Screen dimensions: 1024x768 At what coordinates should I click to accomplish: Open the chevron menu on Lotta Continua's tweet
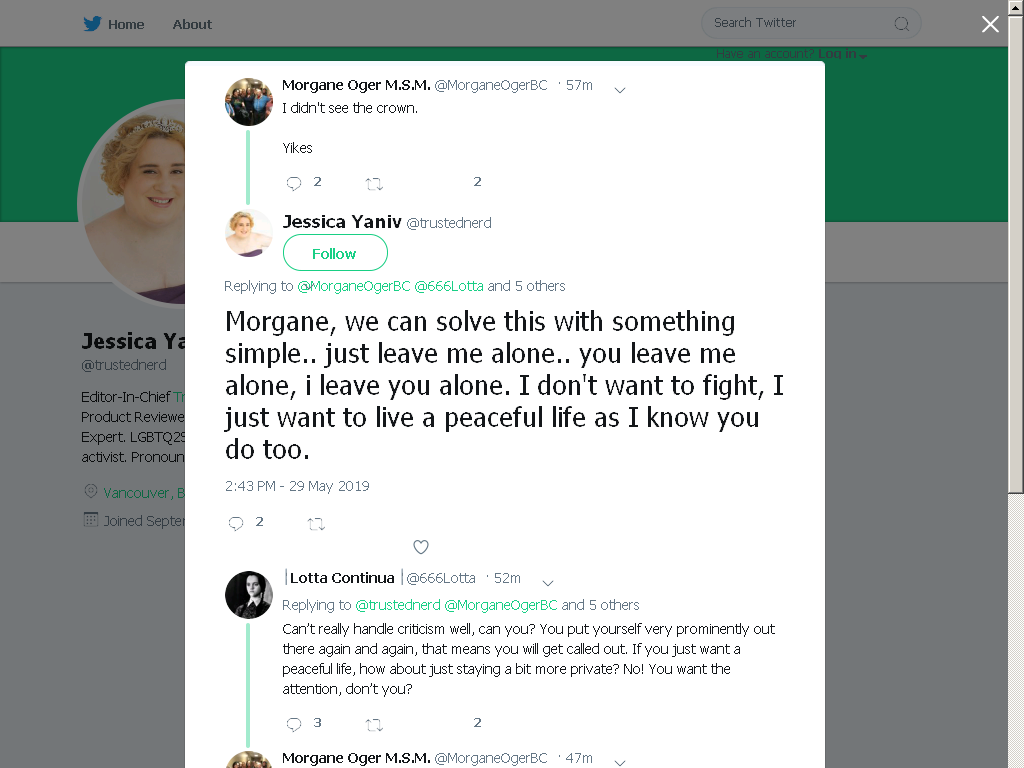tap(549, 583)
